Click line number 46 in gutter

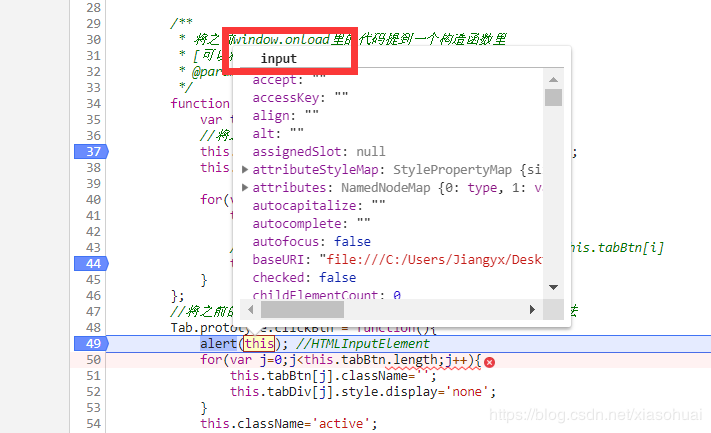93,296
